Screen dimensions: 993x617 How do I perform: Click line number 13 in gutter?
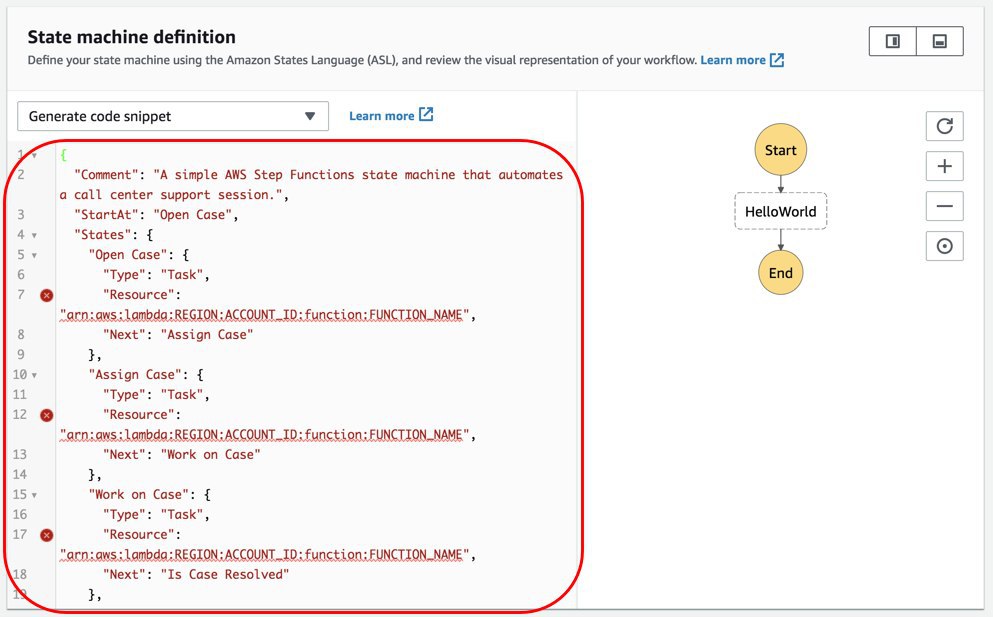click(20, 455)
